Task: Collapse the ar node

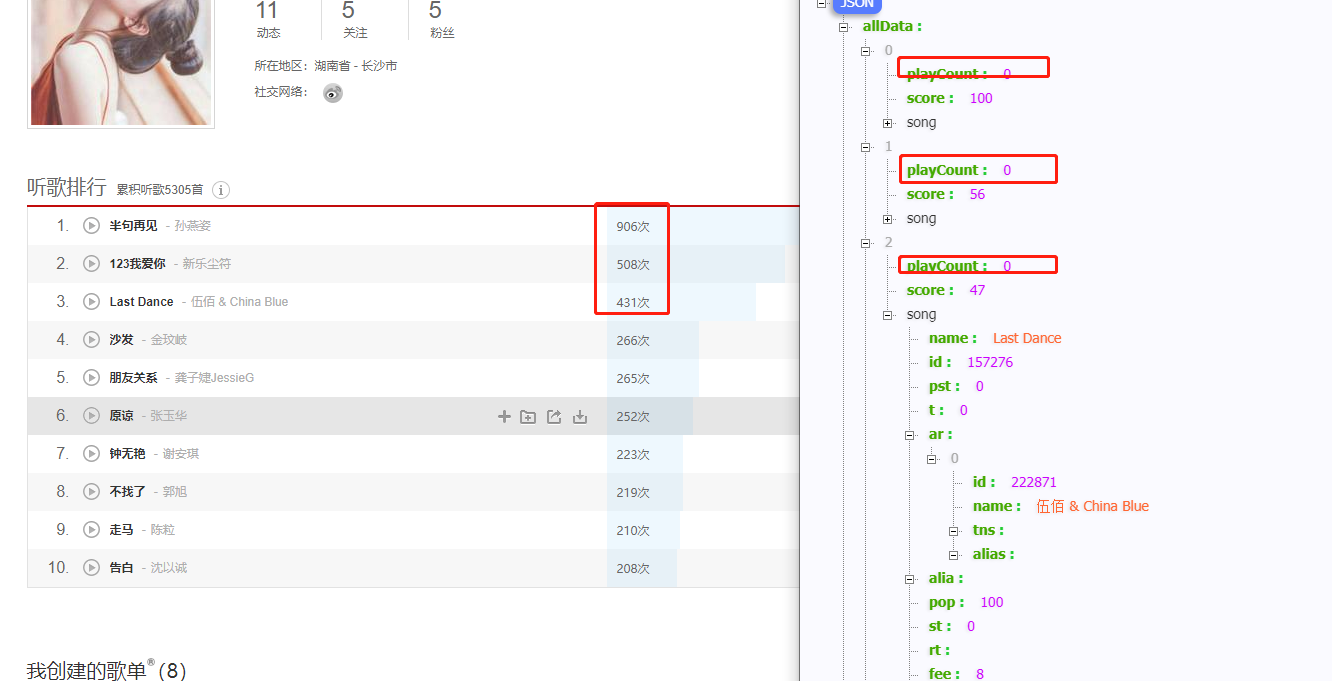Action: [910, 435]
